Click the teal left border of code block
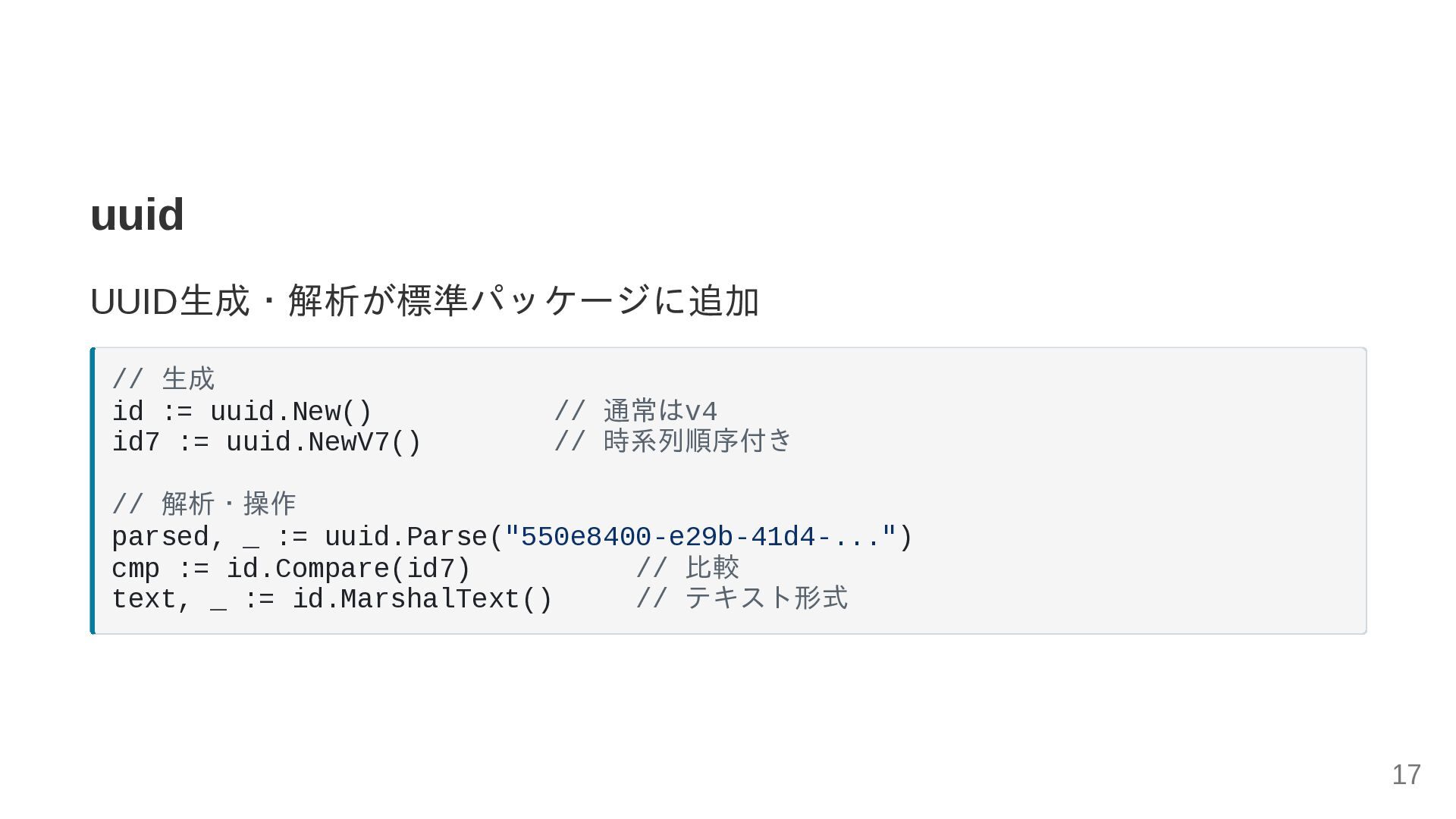This screenshot has width=1456, height=819. pyautogui.click(x=93, y=491)
